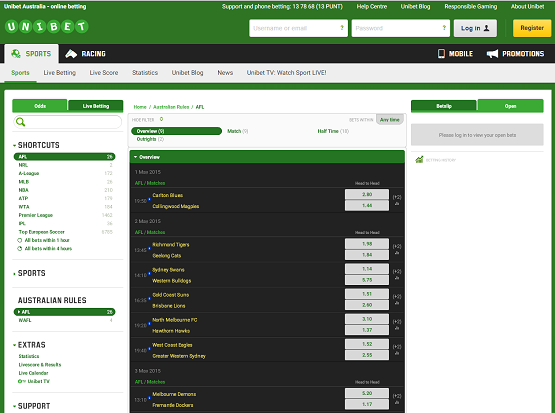
Task: Open Live Score menu item
Action: tap(104, 73)
